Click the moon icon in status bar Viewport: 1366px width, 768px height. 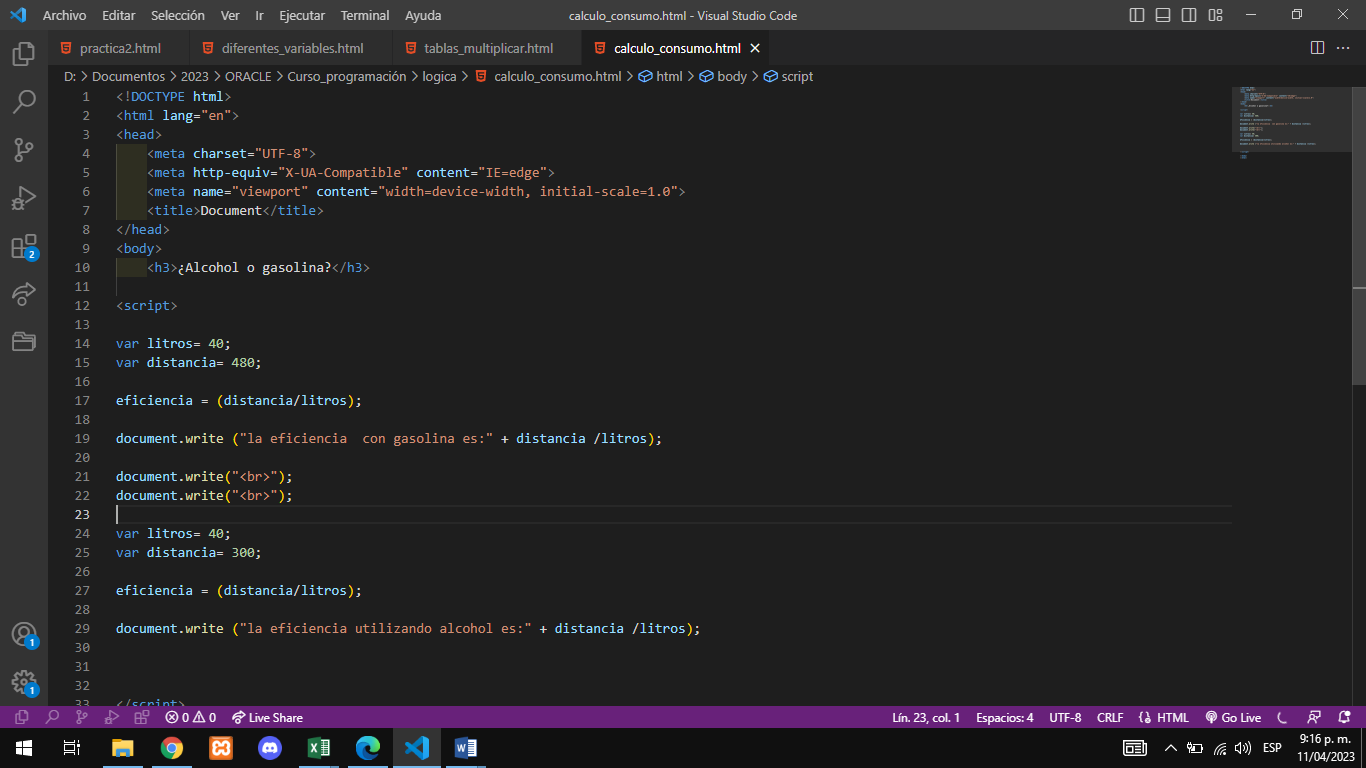(1282, 717)
